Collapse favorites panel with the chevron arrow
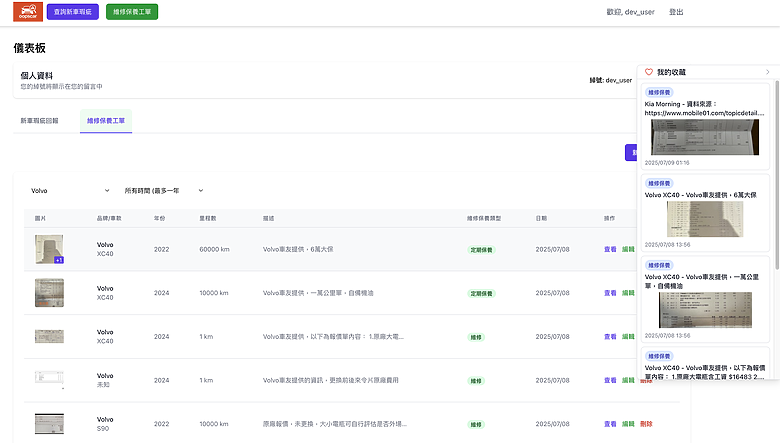This screenshot has width=780, height=443. [x=768, y=72]
